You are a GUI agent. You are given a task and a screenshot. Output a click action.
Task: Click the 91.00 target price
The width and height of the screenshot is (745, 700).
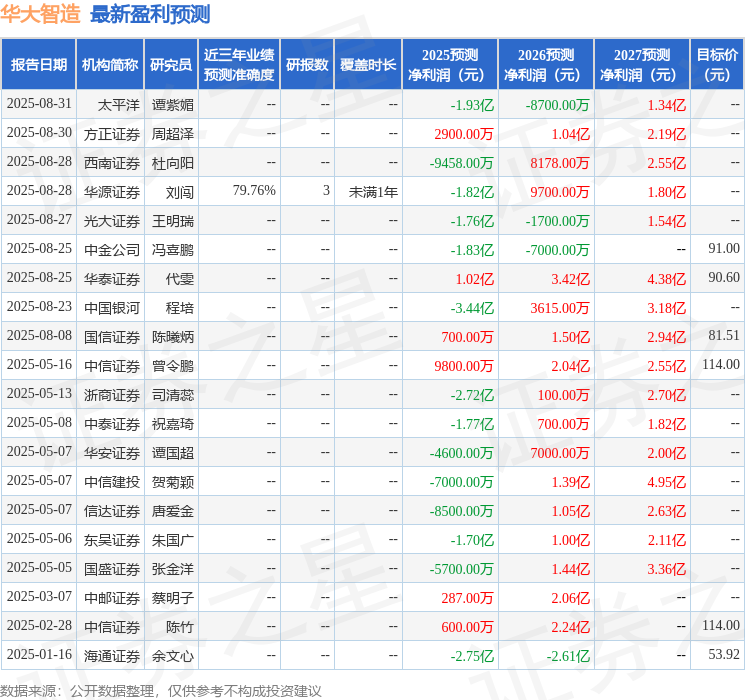click(x=724, y=248)
